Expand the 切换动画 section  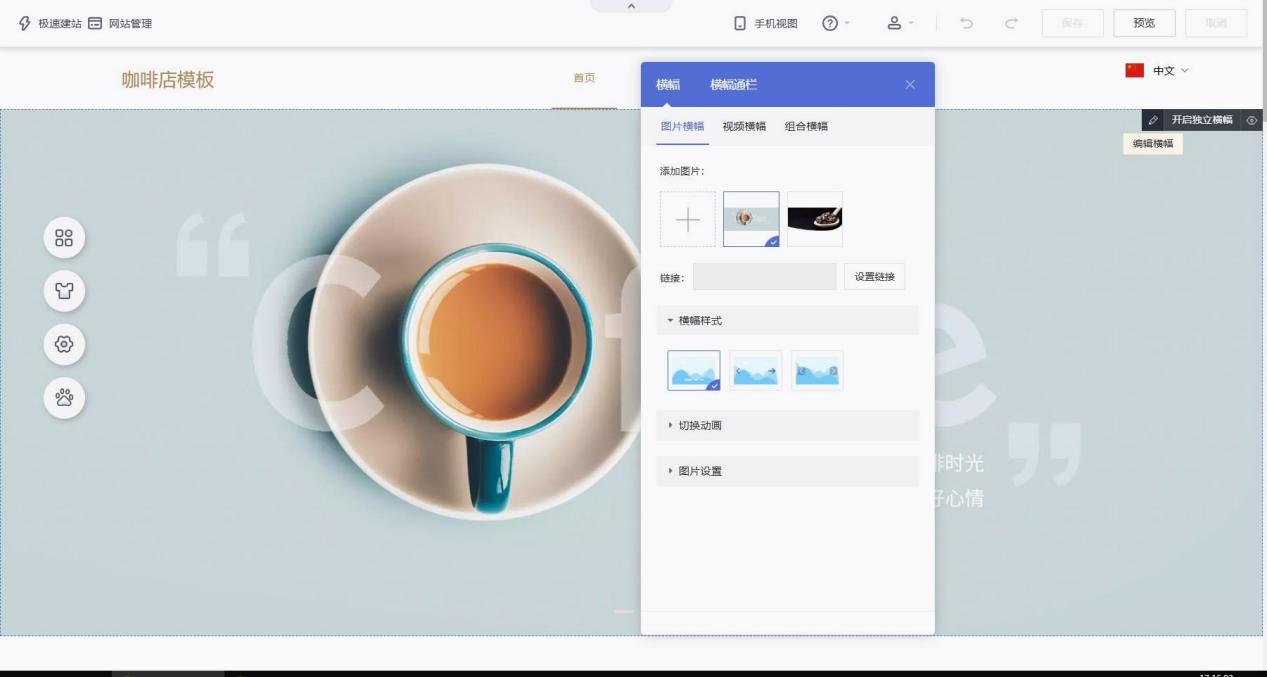[x=787, y=425]
